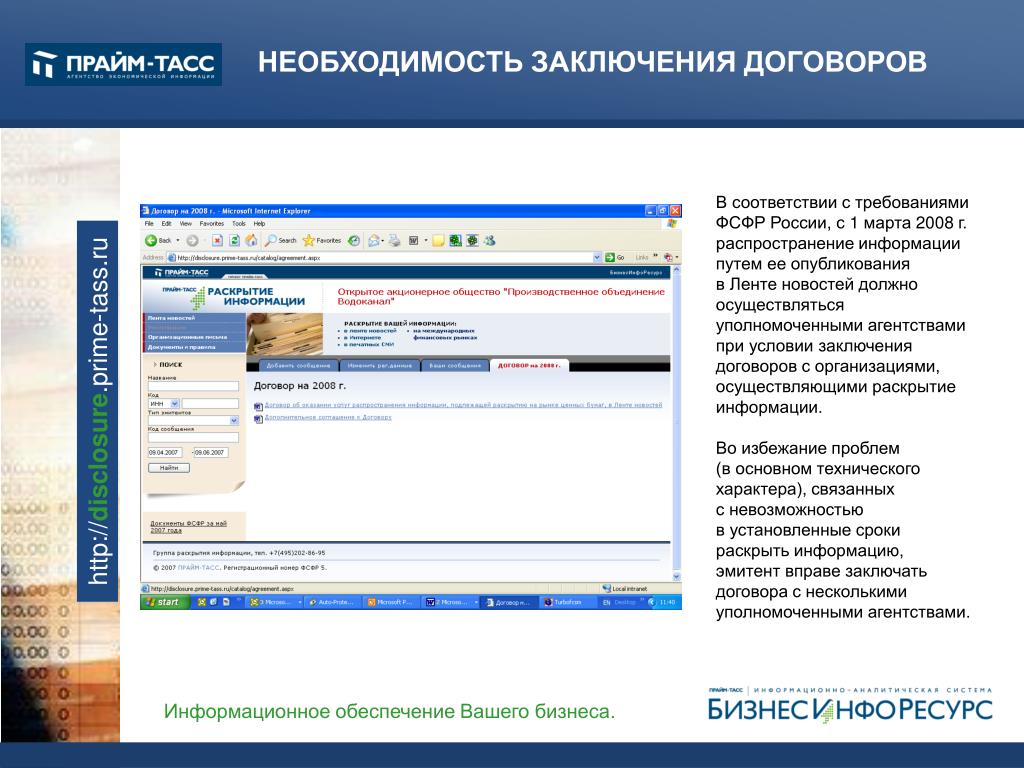Viewport: 1024px width, 768px height.
Task: Click the Stop (red X) toolbar icon
Action: [x=217, y=240]
